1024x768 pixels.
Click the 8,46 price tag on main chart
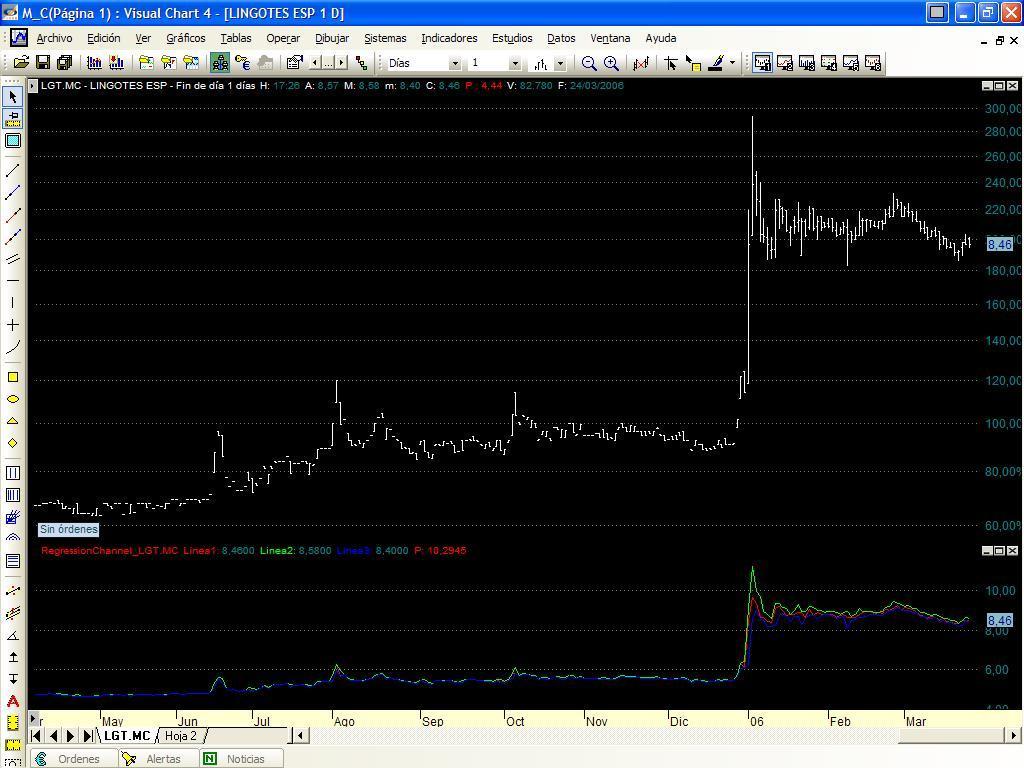click(x=1000, y=244)
